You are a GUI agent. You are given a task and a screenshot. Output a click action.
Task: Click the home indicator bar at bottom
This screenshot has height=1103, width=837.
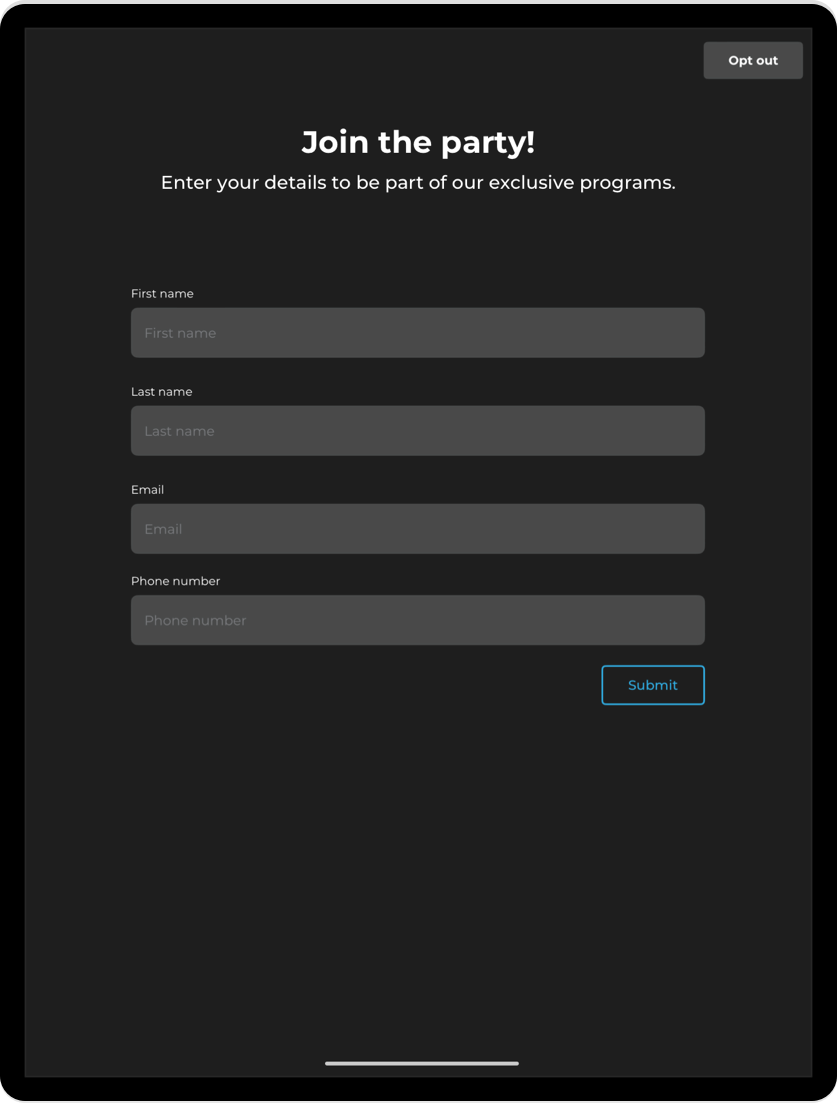point(420,1064)
